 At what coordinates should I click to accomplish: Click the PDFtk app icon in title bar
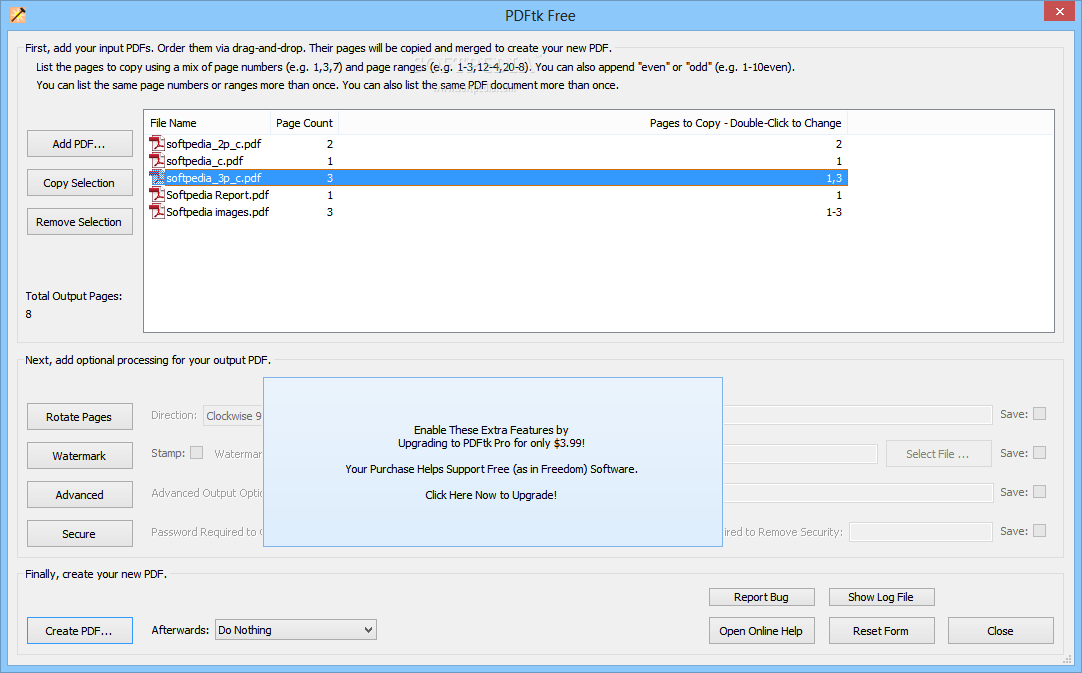tap(18, 14)
